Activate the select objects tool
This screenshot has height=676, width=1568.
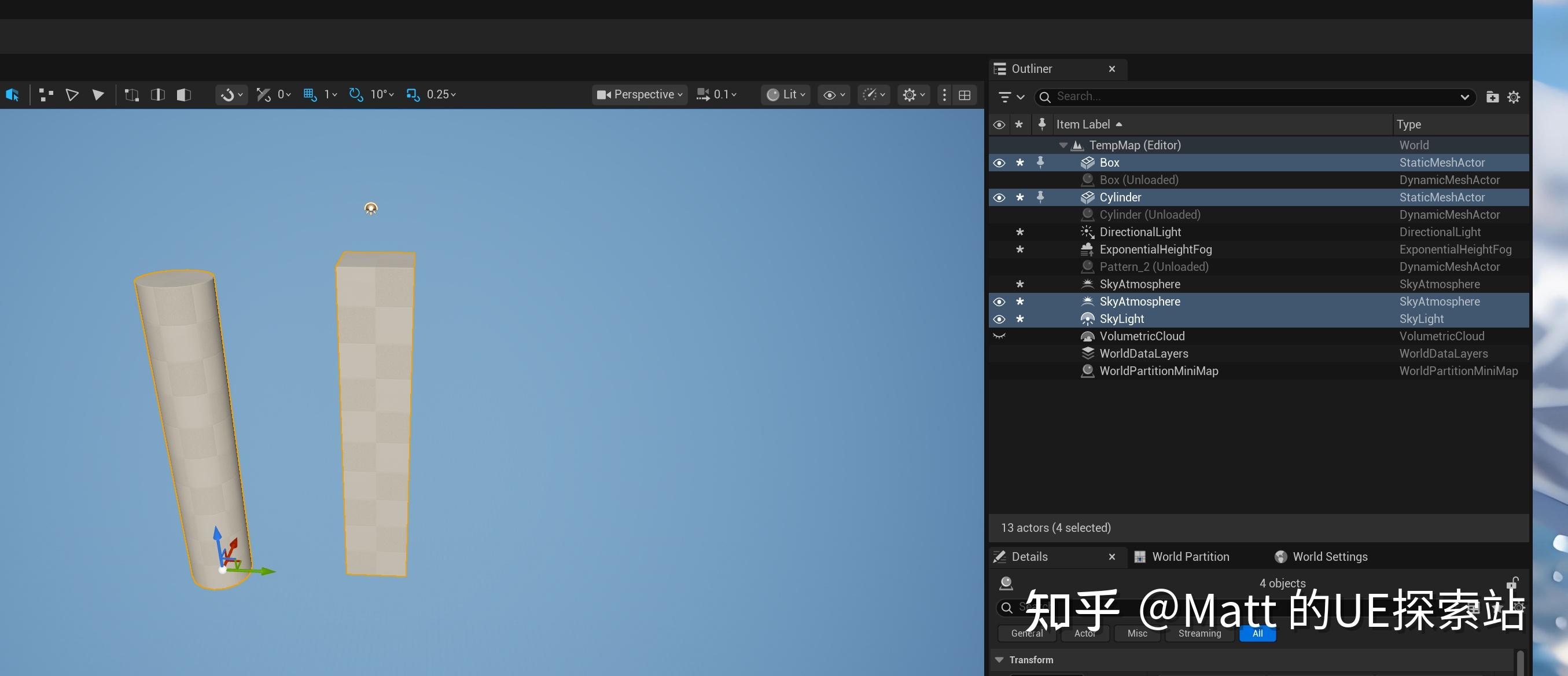(x=12, y=94)
